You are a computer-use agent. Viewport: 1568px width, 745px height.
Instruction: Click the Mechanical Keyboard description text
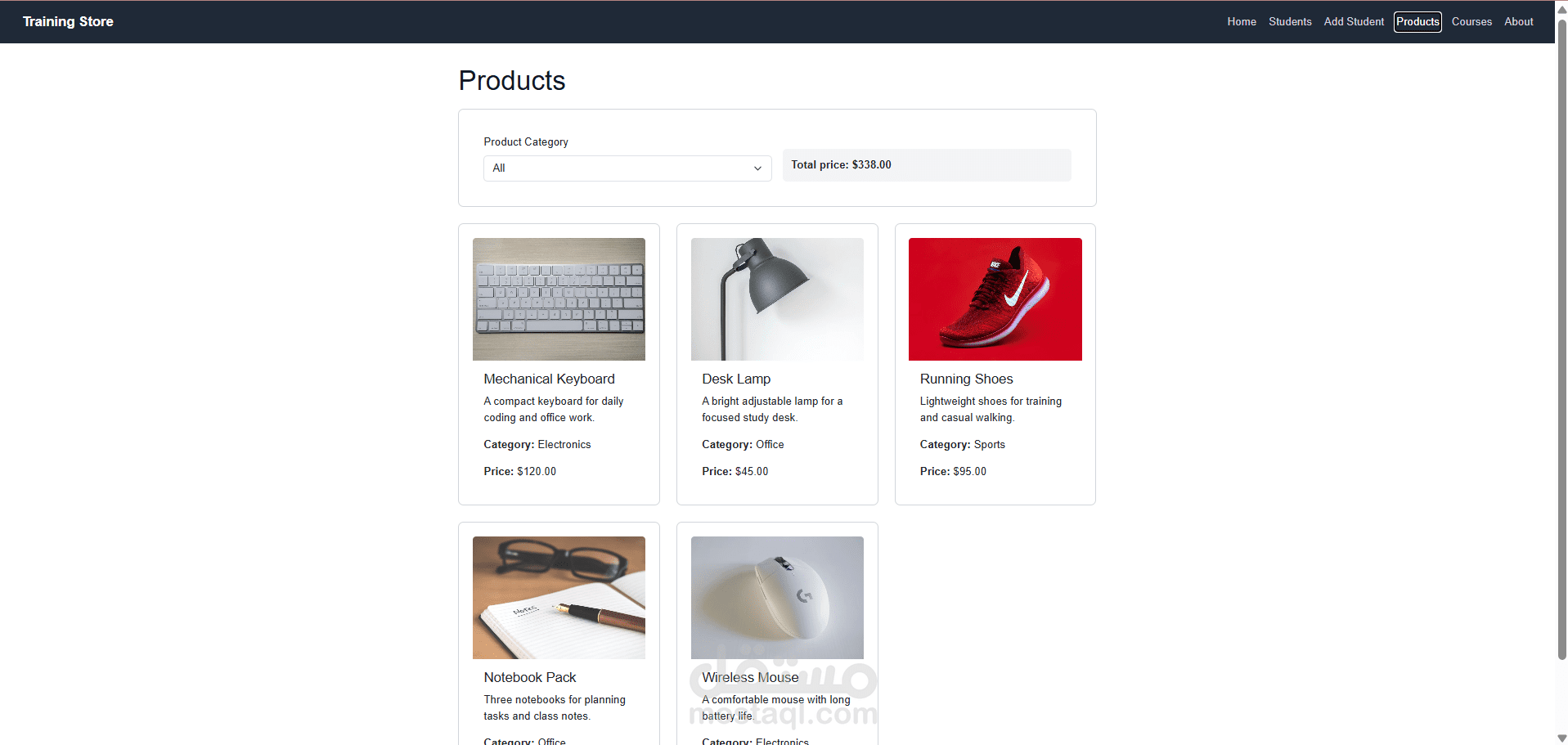pos(553,409)
